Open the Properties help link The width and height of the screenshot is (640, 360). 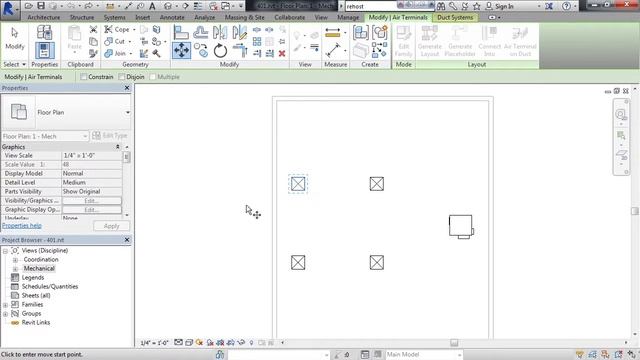[22, 226]
